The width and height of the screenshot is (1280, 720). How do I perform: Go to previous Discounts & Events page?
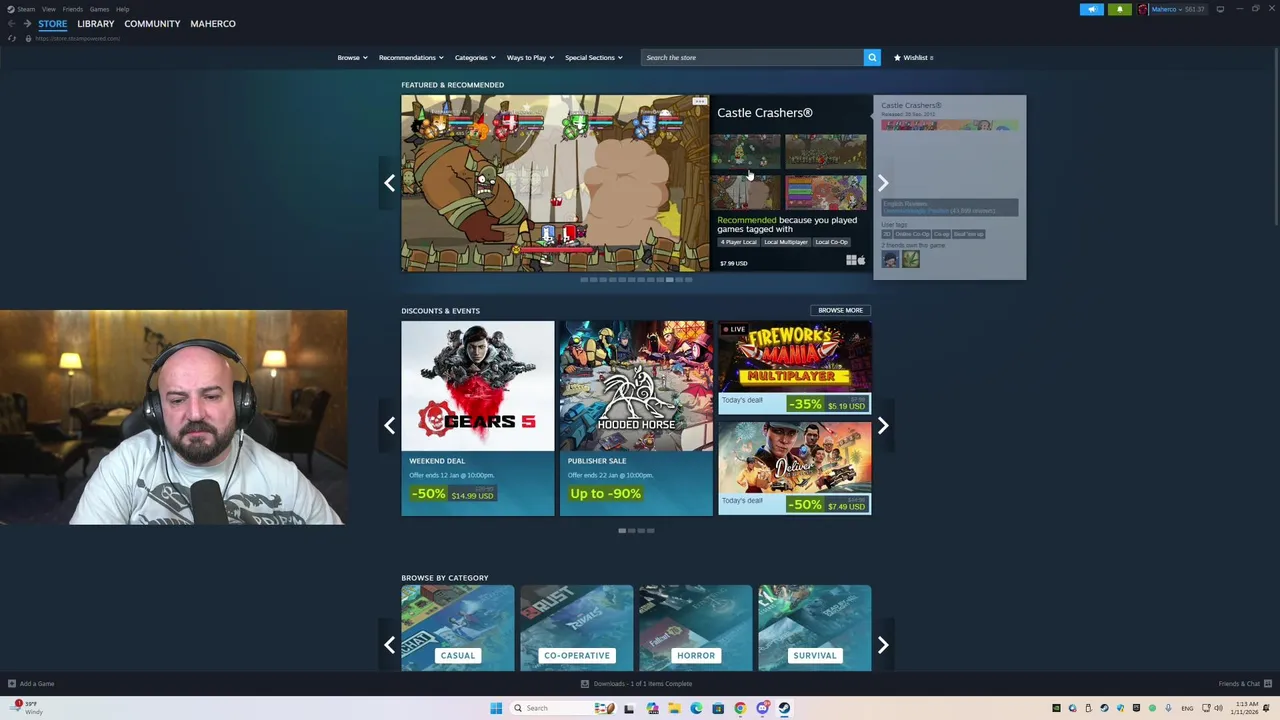point(389,426)
